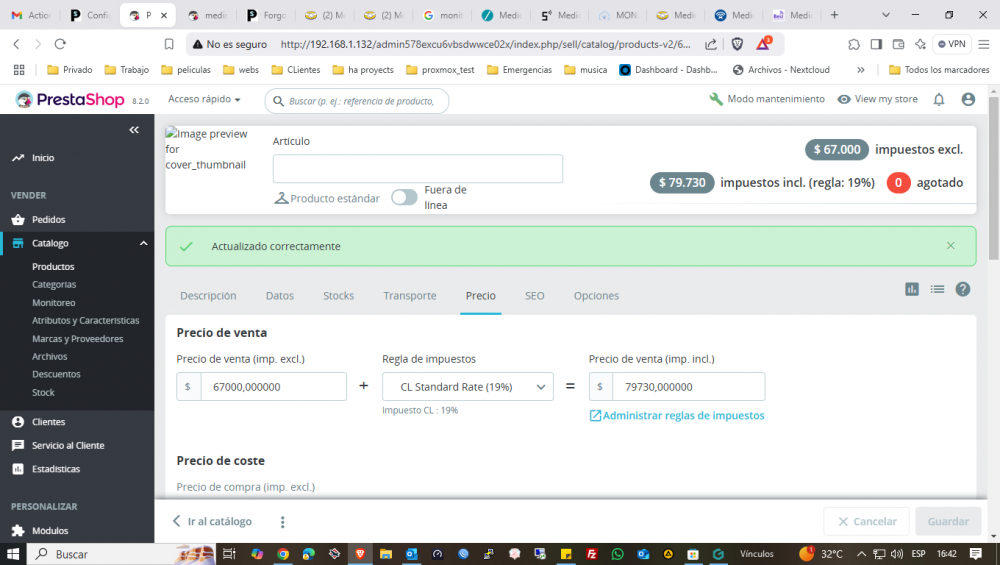The image size is (1000, 565).
Task: Open Clientes in the sidebar
Action: (48, 422)
